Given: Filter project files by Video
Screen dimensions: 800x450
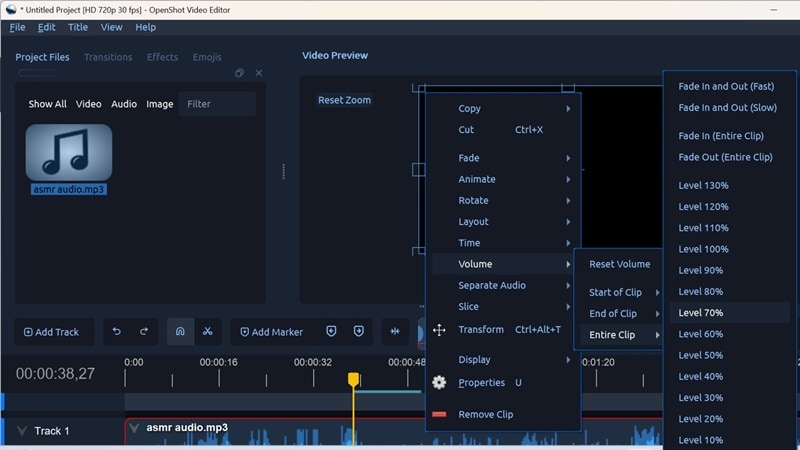Looking at the screenshot, I should coord(89,104).
